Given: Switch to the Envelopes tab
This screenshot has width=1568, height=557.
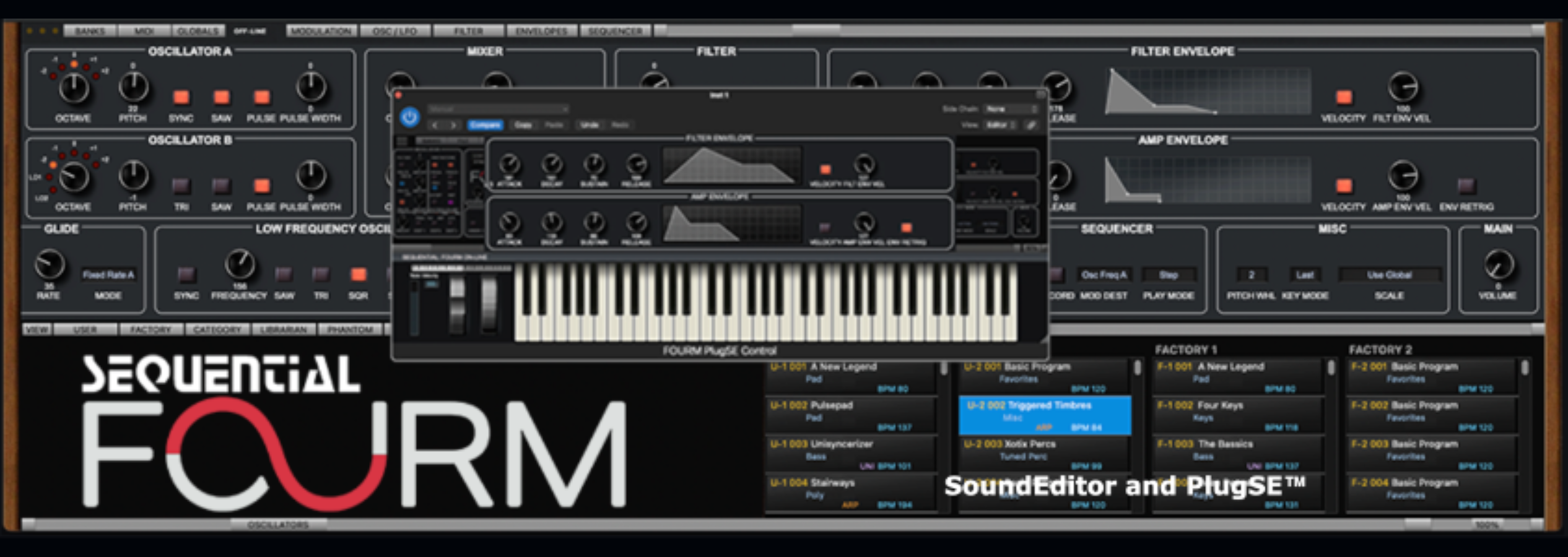Looking at the screenshot, I should point(542,31).
